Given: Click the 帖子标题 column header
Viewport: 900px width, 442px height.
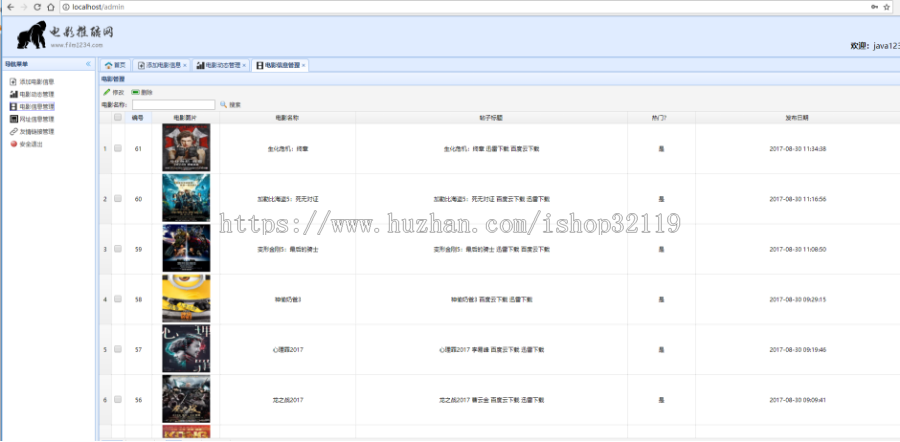Looking at the screenshot, I should tap(491, 118).
